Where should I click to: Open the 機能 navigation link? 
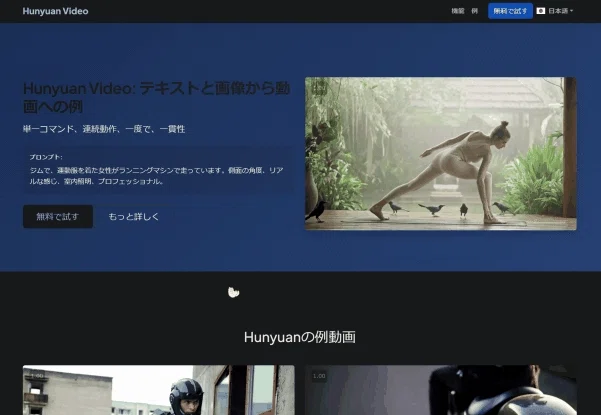[x=458, y=11]
